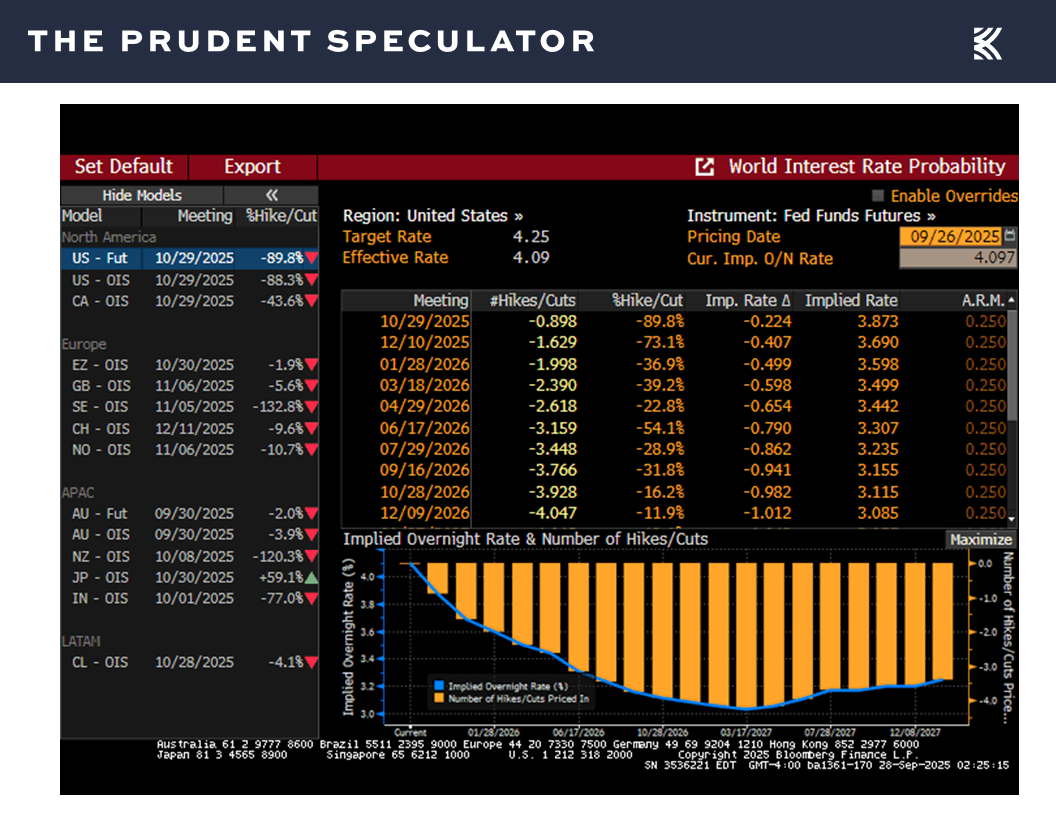Image resolution: width=1056 pixels, height=816 pixels.
Task: Click the Kovitz logo in the header
Action: click(x=987, y=42)
